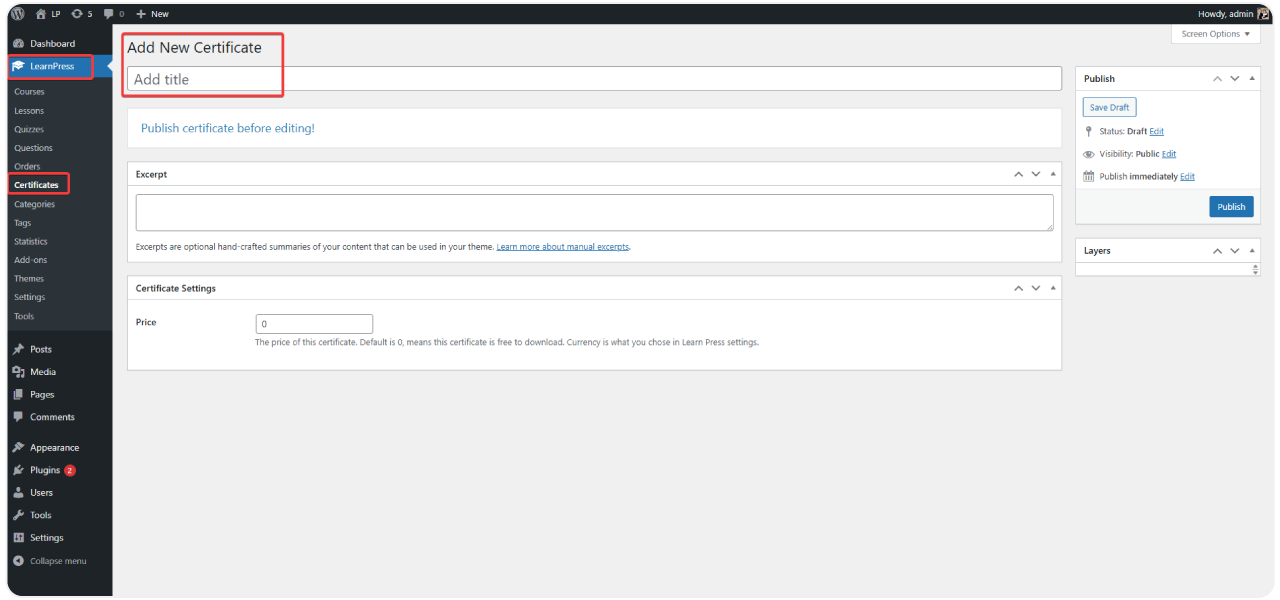
Task: Open Media library from sidebar icon
Action: [18, 372]
